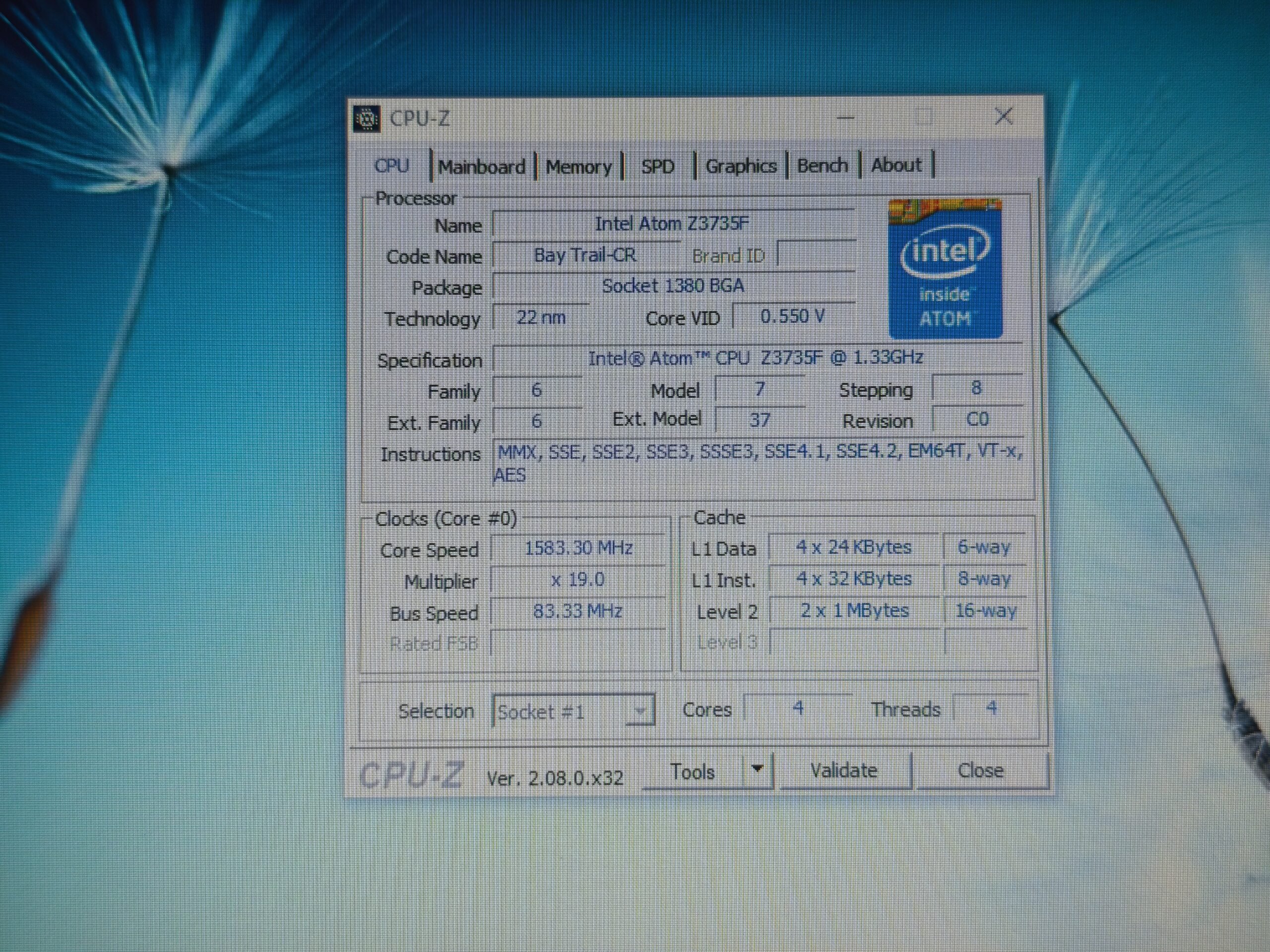Click the Intel Inside Atom logo
This screenshot has width=1270, height=952.
click(x=945, y=269)
